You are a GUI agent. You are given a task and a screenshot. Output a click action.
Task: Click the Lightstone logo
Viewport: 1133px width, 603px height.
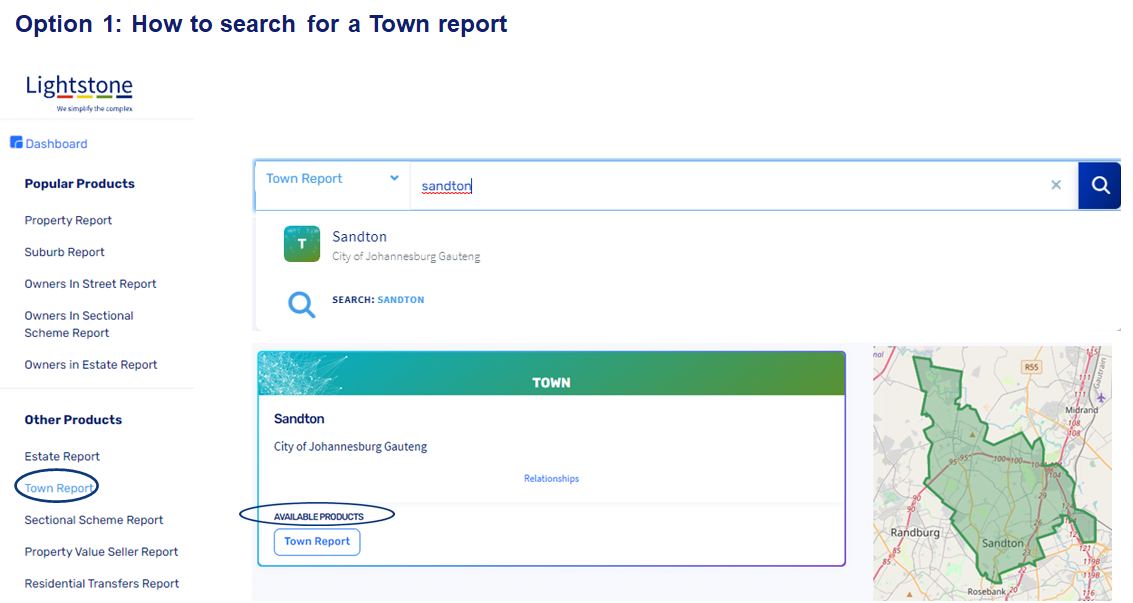point(79,92)
